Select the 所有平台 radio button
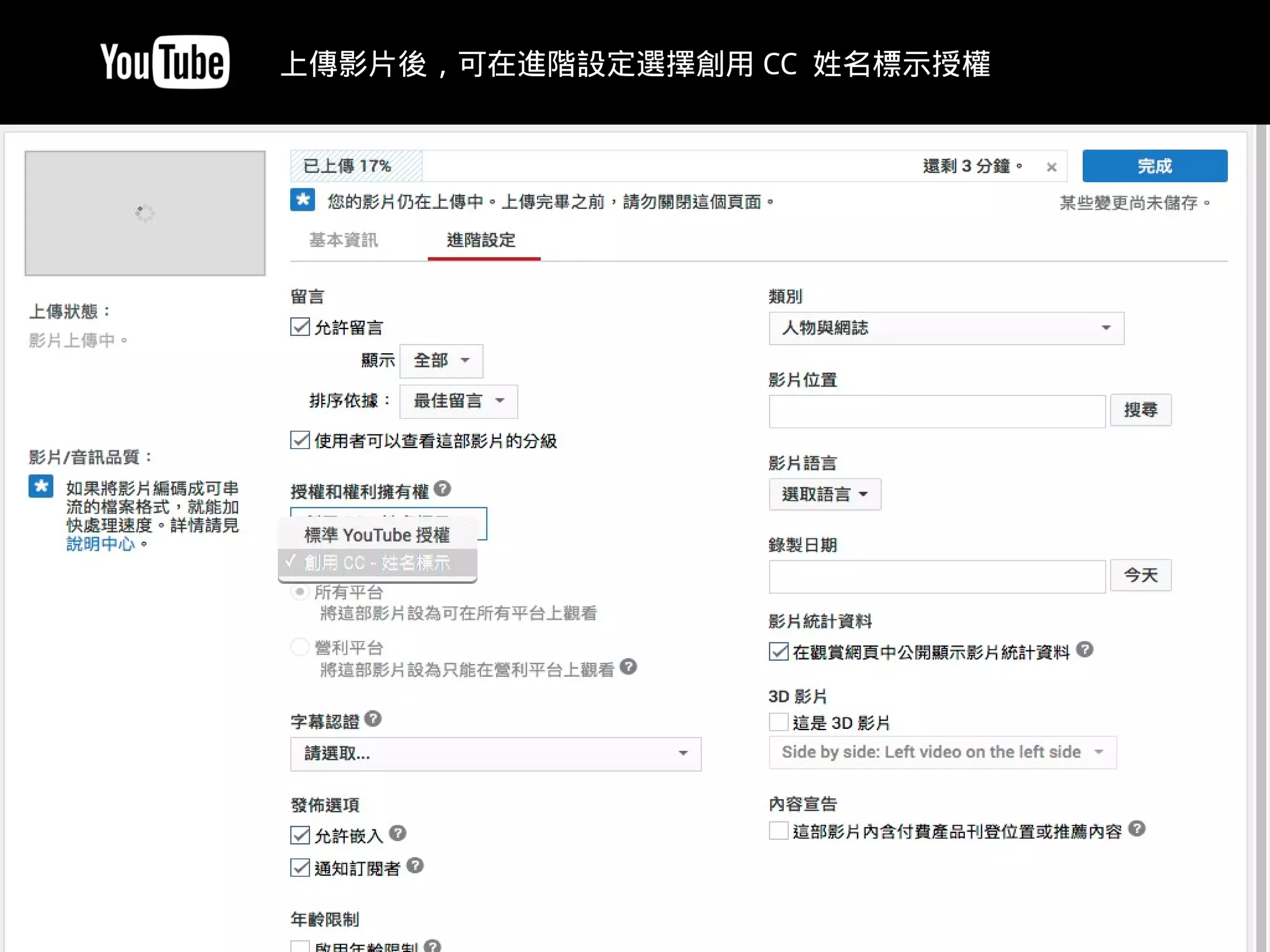This screenshot has height=952, width=1270. click(x=300, y=592)
